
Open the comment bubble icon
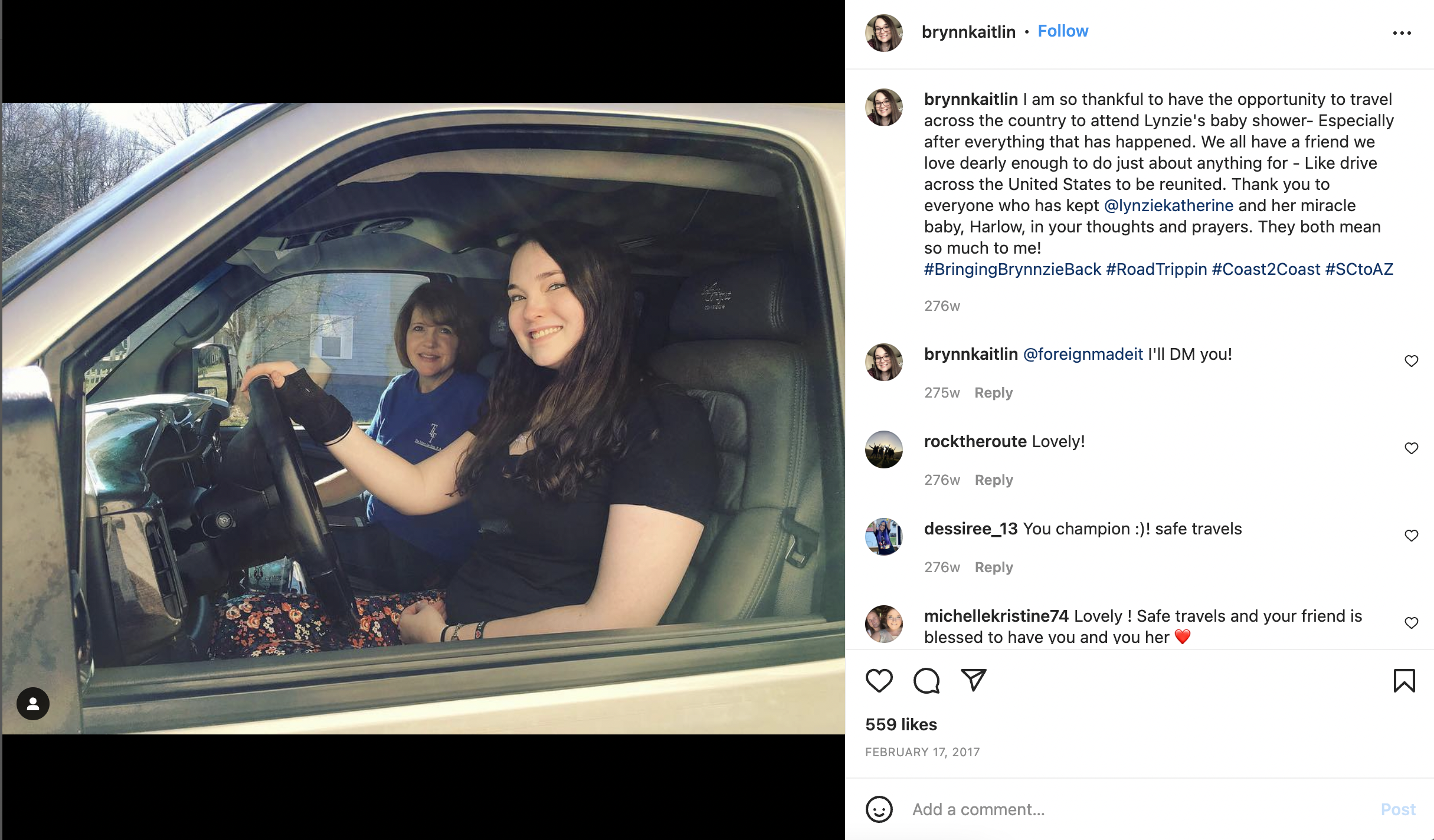tap(926, 681)
